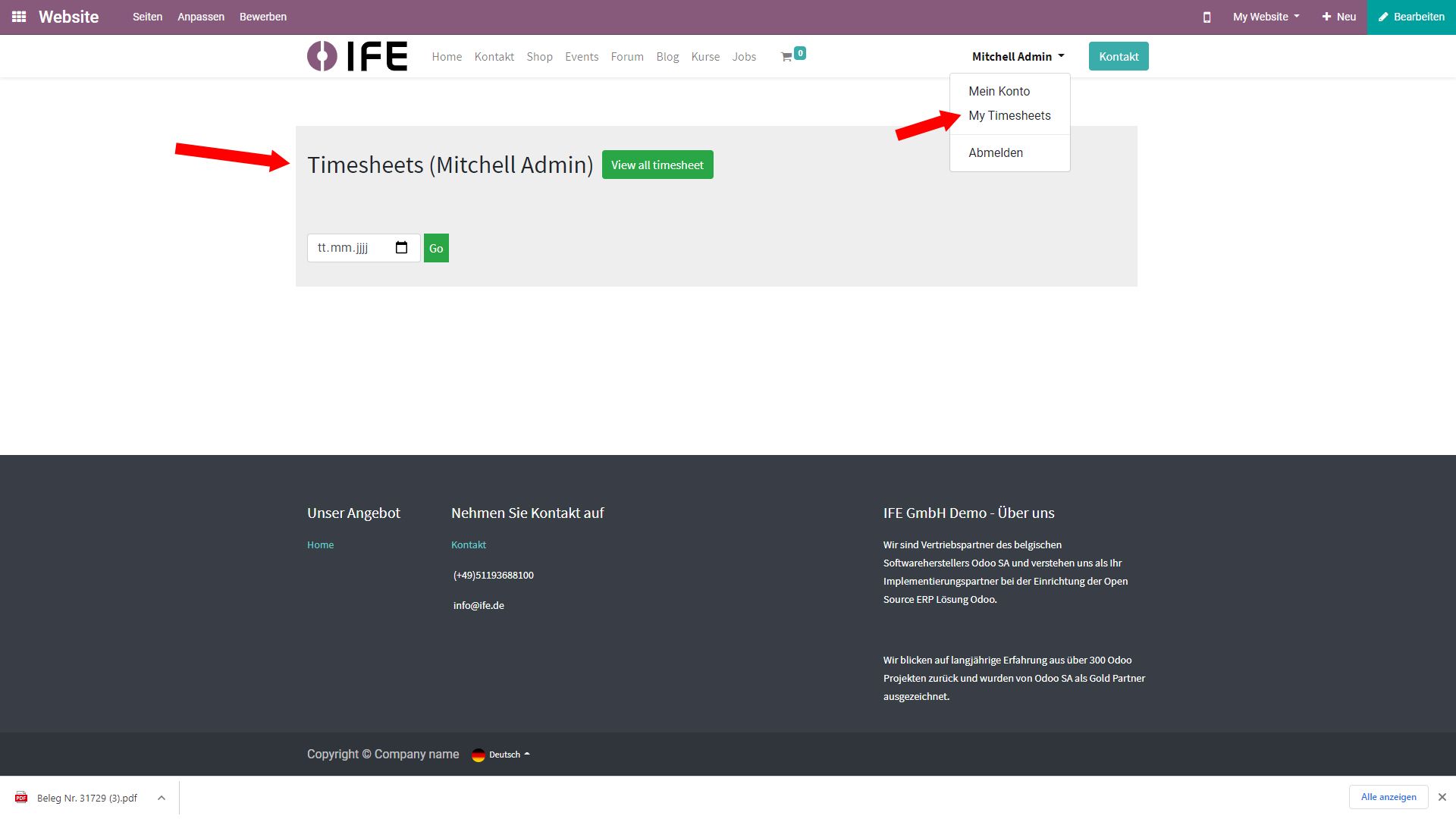Expand options for Beleg Nr. 31729 download

point(162,798)
